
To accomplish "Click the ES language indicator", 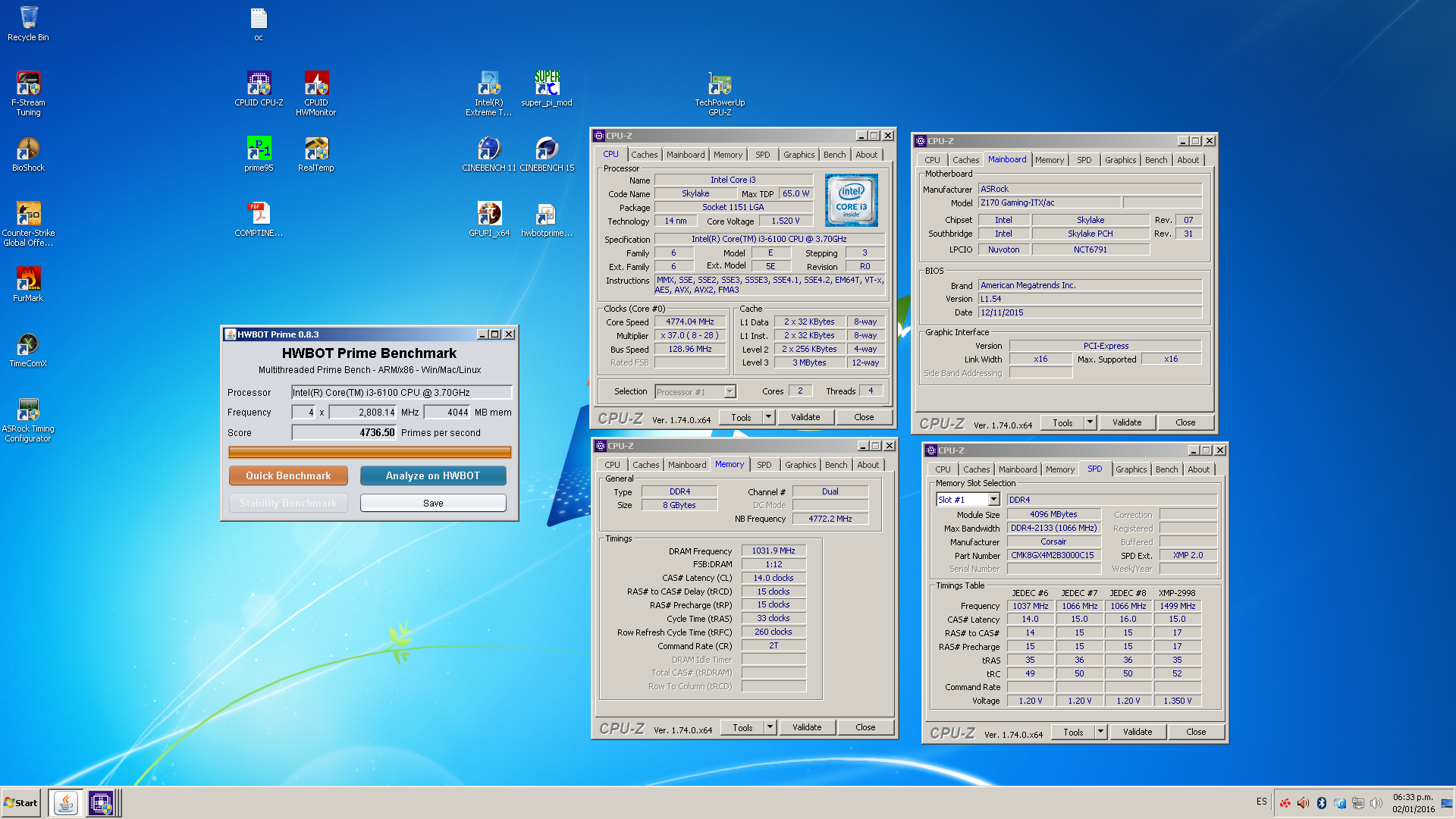I will tap(1261, 802).
